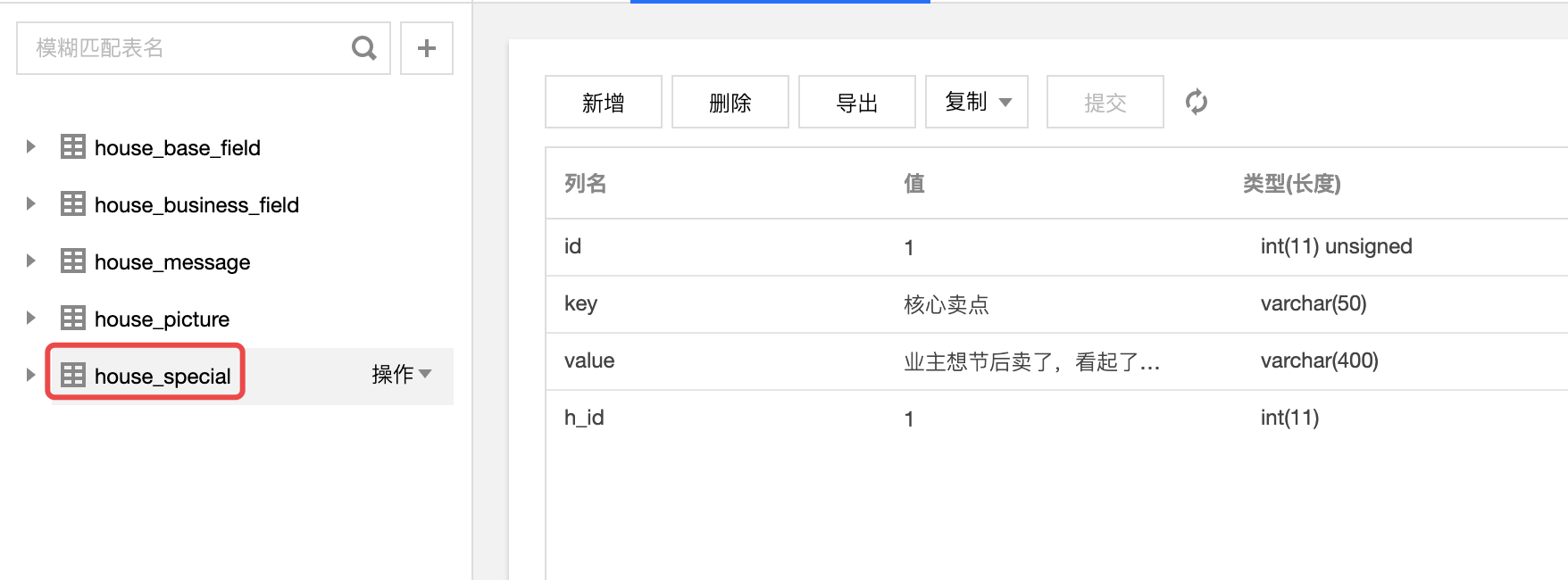Click house_special table icon

pyautogui.click(x=73, y=375)
